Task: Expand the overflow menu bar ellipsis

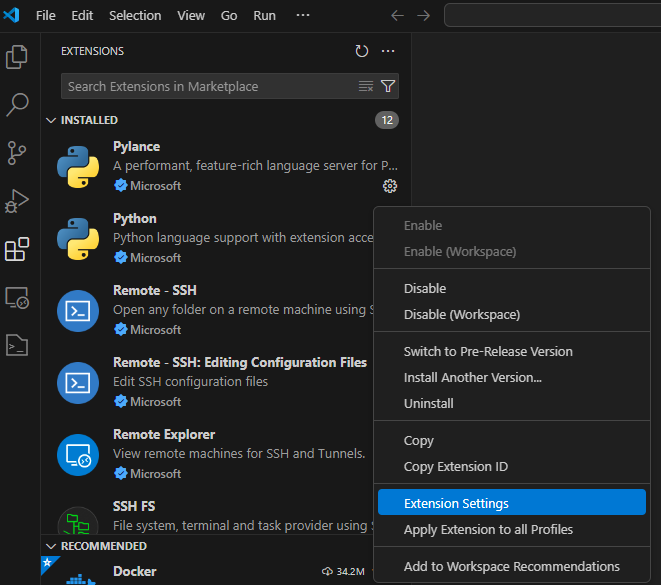Action: click(x=303, y=15)
